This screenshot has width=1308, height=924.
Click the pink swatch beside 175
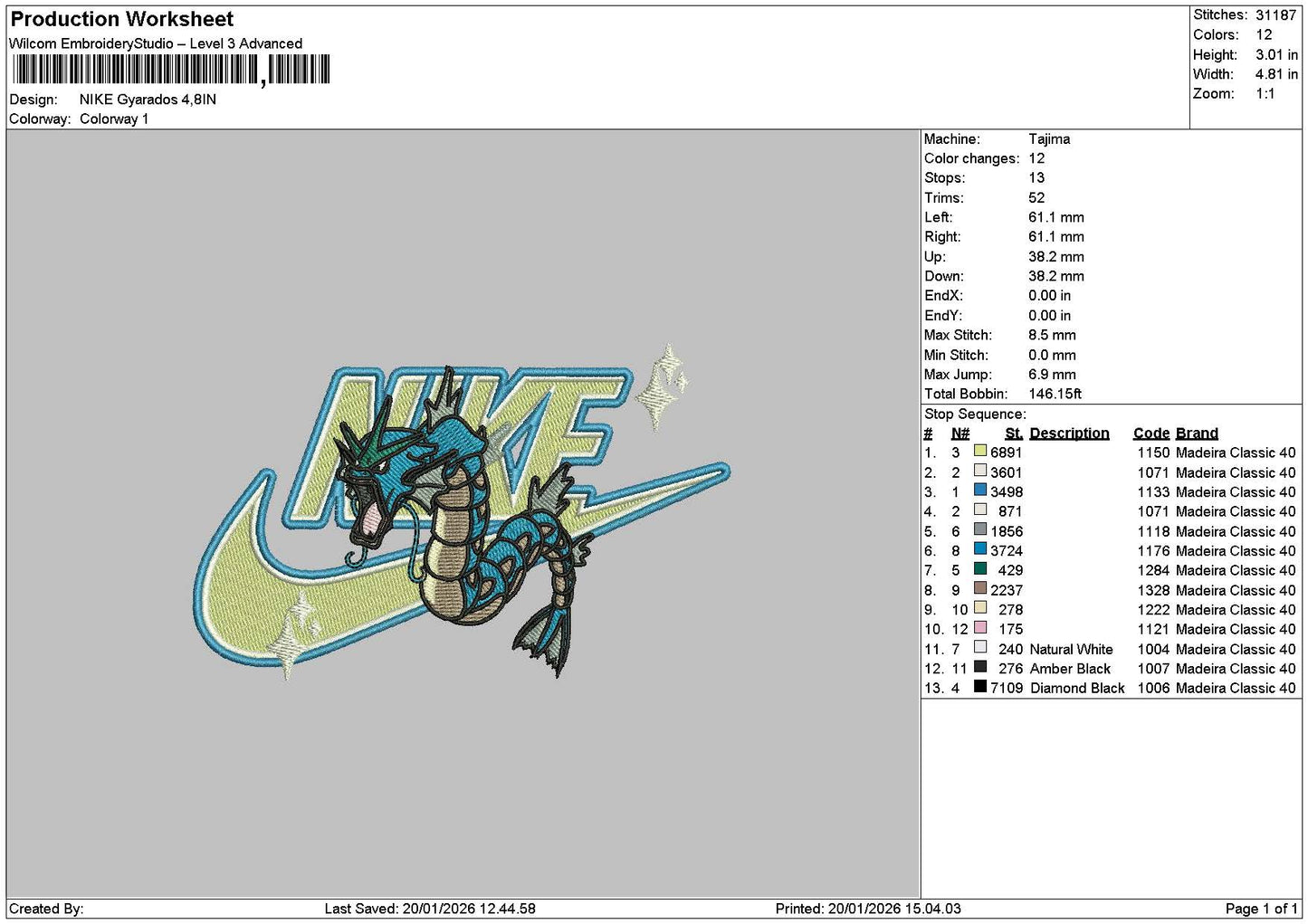point(980,627)
